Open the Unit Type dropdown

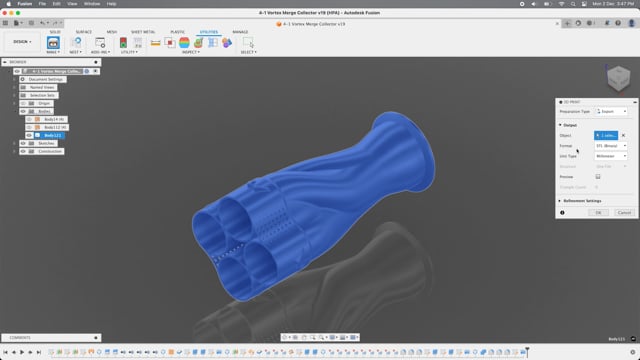(611, 156)
